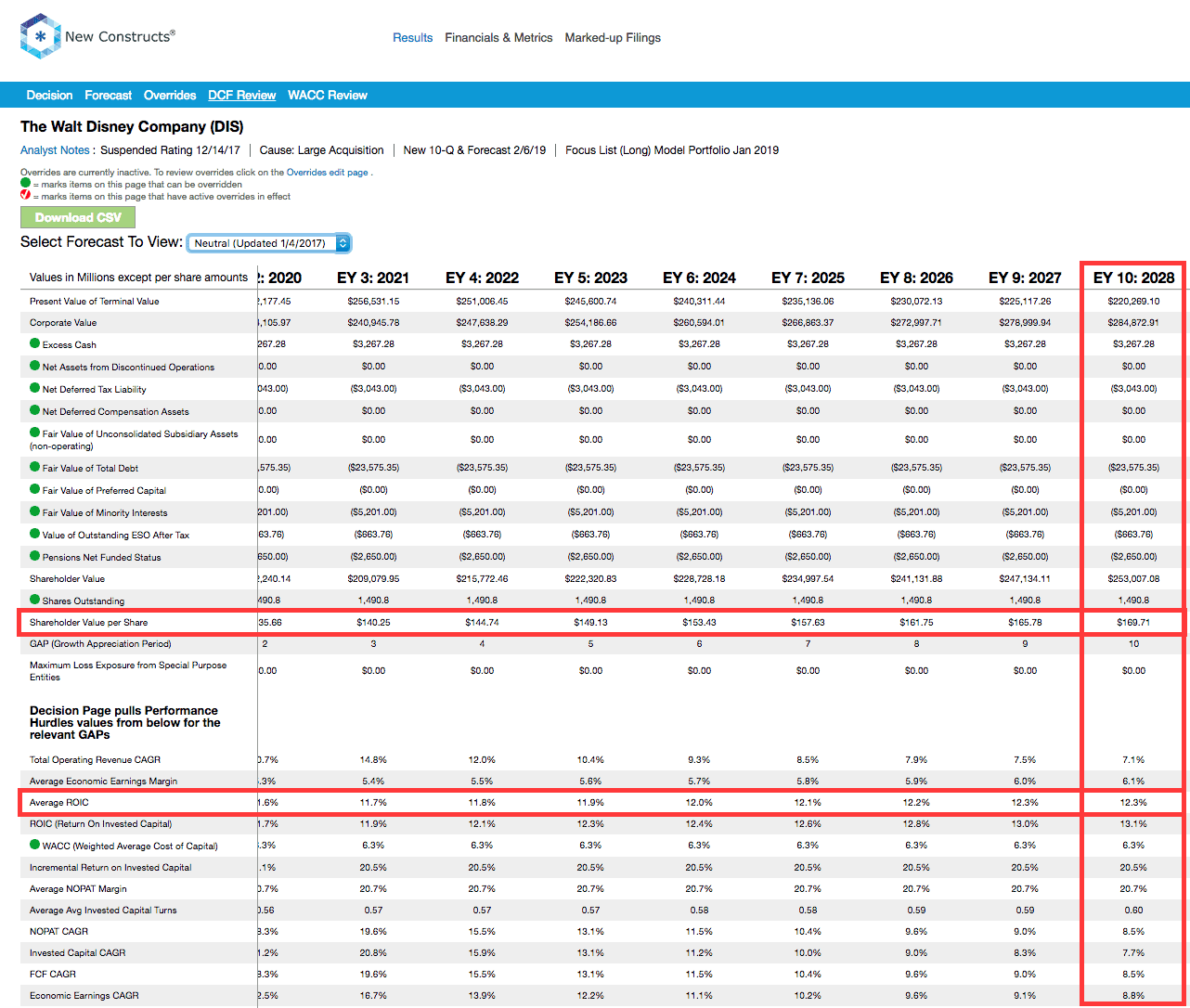Click the green legend dot for overridable items
This screenshot has width=1190, height=1008.
26,184
